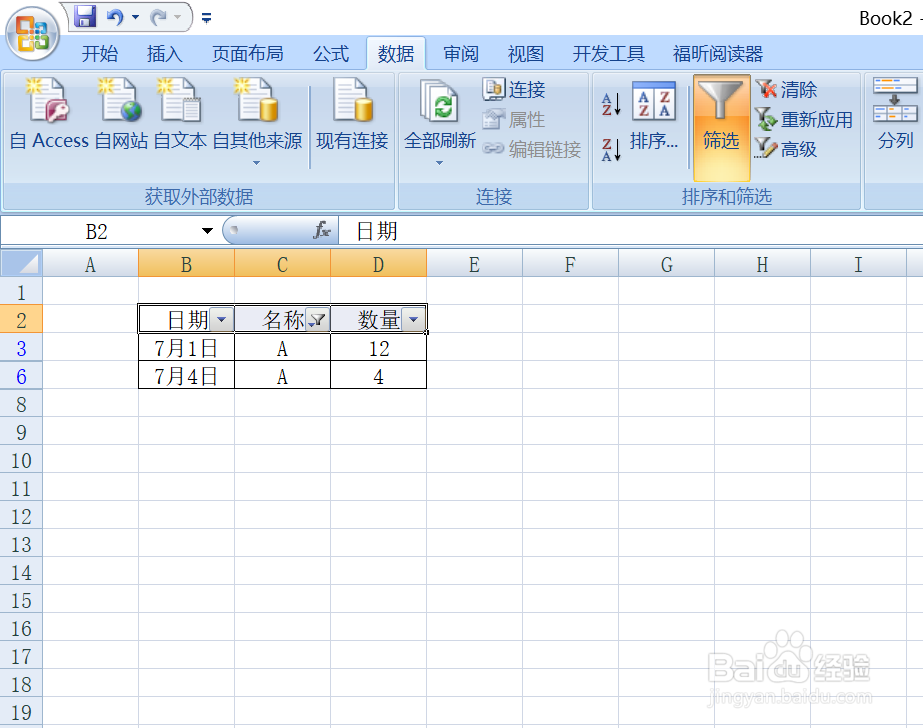Expand the 全部刷新 dropdown arrow
Viewport: 923px width, 728px height.
tap(439, 162)
